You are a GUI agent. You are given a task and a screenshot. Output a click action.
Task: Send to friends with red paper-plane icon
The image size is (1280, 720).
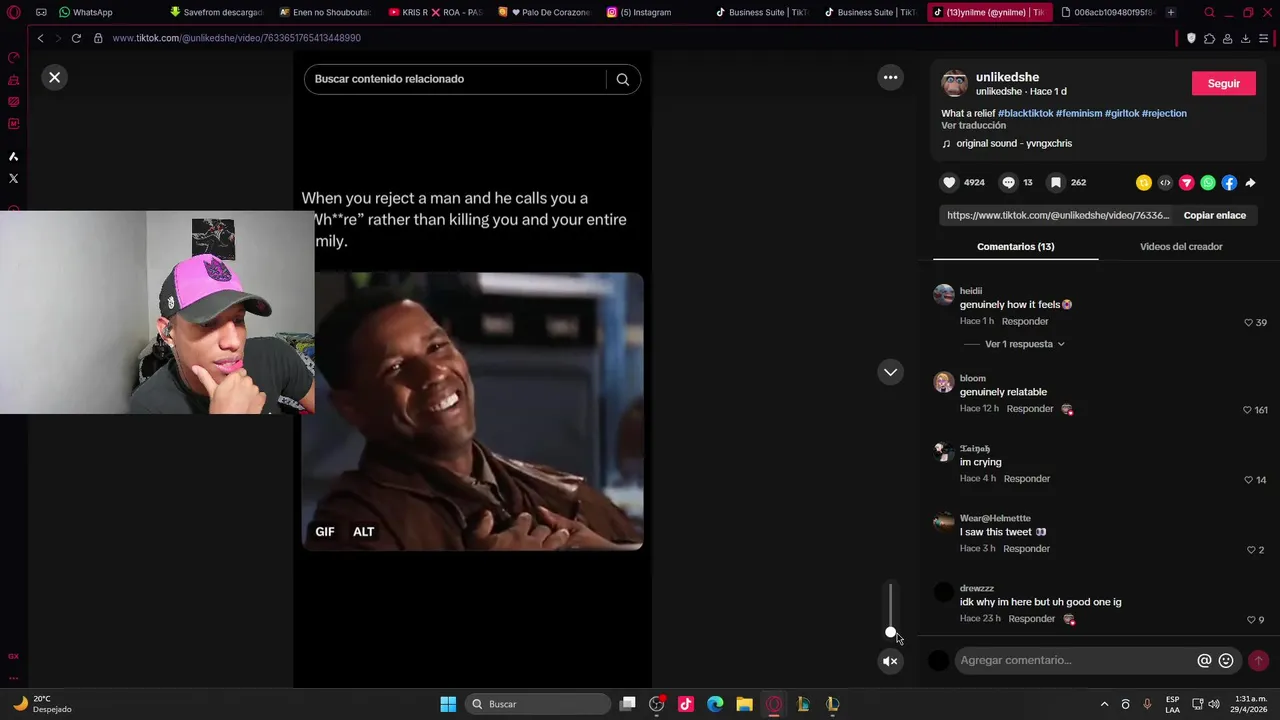1186,183
